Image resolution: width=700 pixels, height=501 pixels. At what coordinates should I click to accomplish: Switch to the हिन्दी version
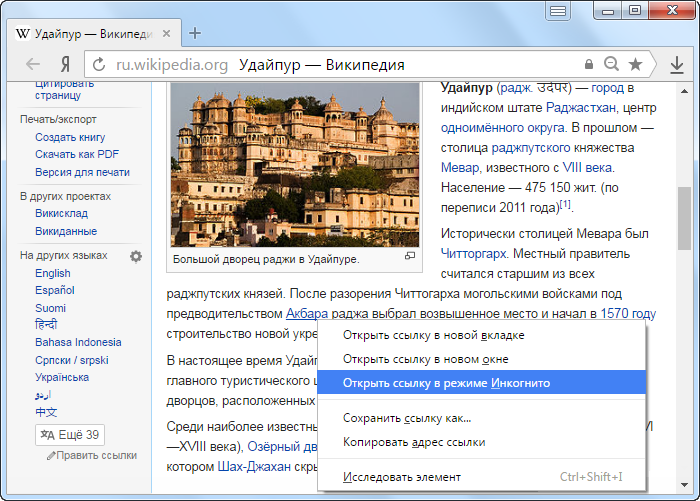(x=46, y=325)
